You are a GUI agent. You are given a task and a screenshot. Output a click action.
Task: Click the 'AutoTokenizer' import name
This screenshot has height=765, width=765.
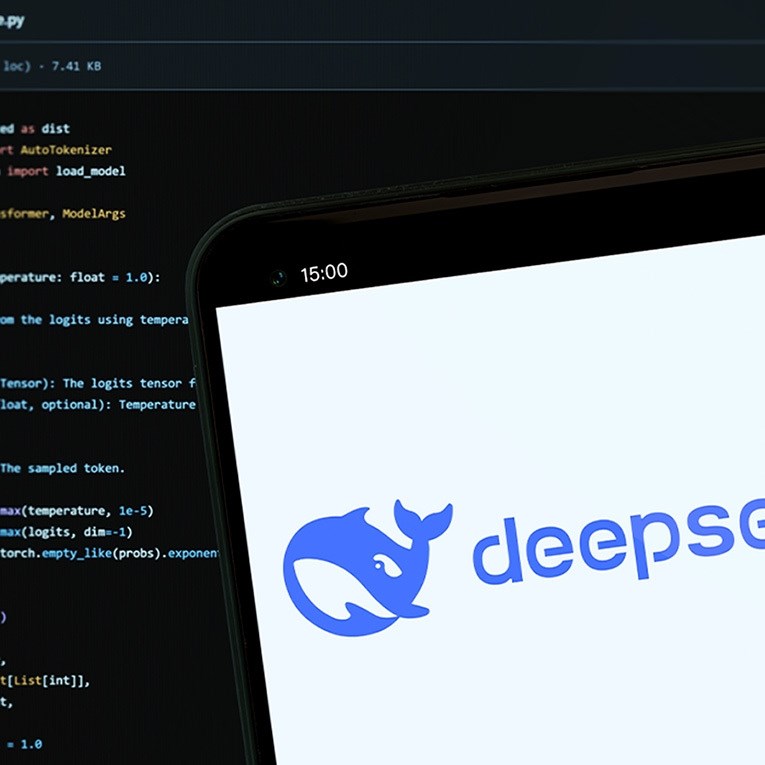pos(66,150)
